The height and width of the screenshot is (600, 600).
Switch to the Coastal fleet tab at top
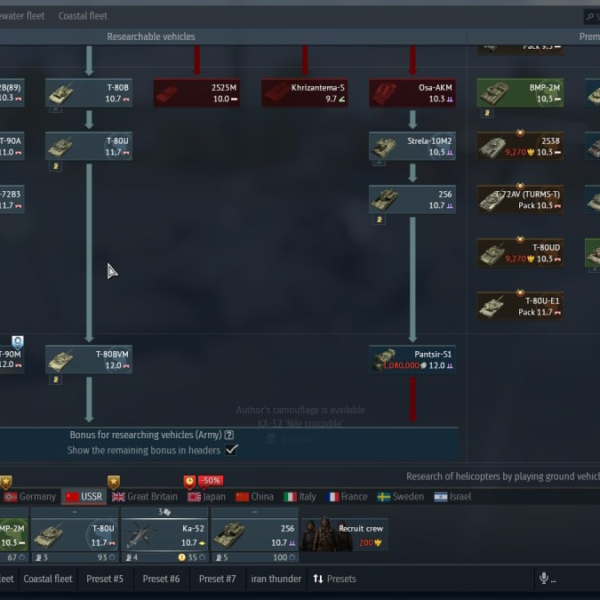83,16
